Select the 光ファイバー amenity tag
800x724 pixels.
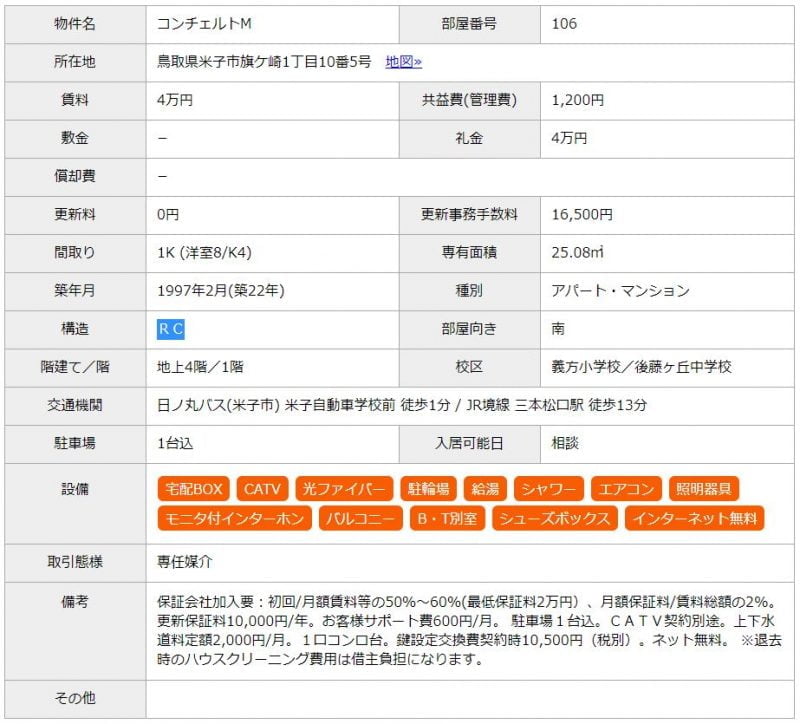[x=344, y=489]
